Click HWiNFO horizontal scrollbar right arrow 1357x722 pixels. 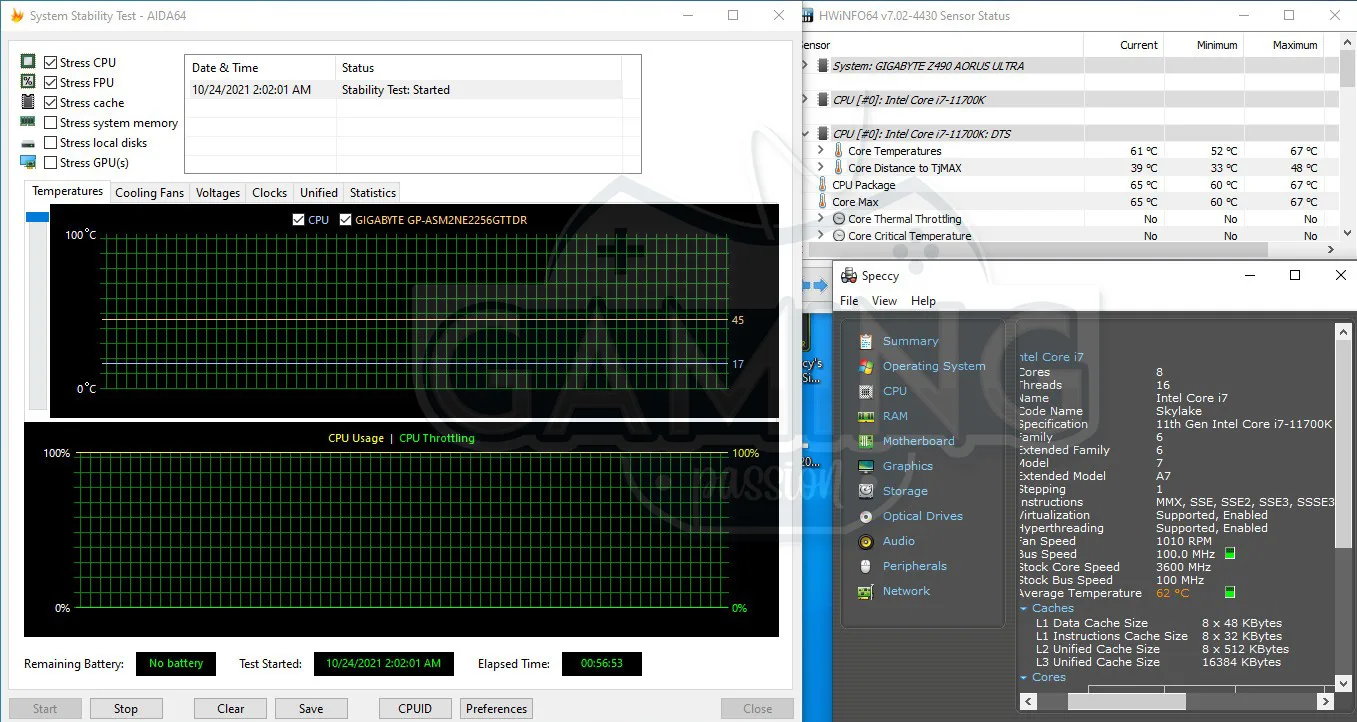coord(1329,250)
